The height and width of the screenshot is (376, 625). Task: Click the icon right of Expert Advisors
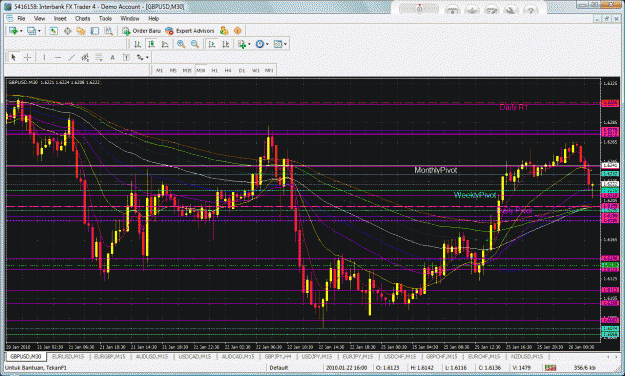[x=224, y=31]
